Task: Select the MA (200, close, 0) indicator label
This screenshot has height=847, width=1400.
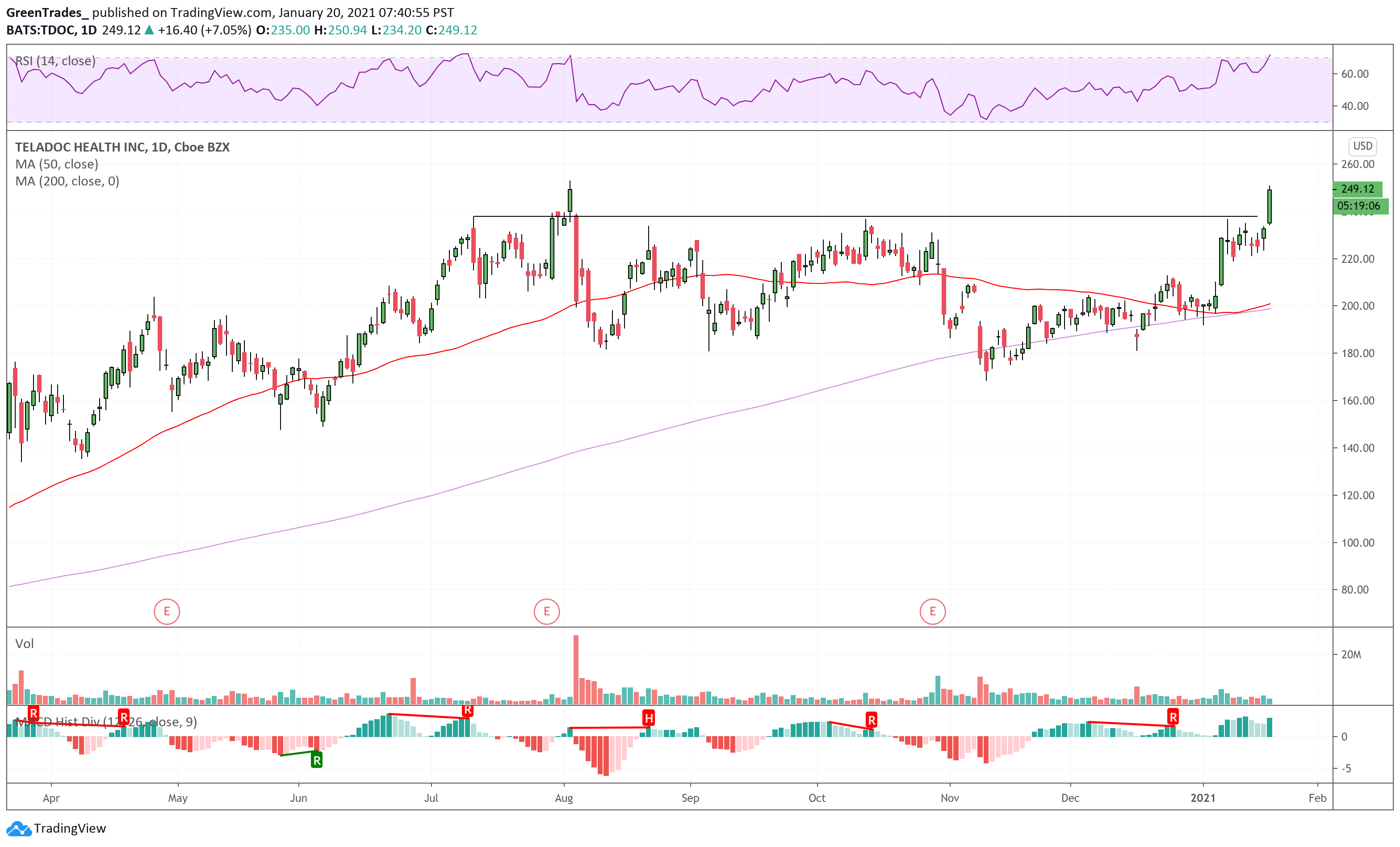Action: [67, 181]
